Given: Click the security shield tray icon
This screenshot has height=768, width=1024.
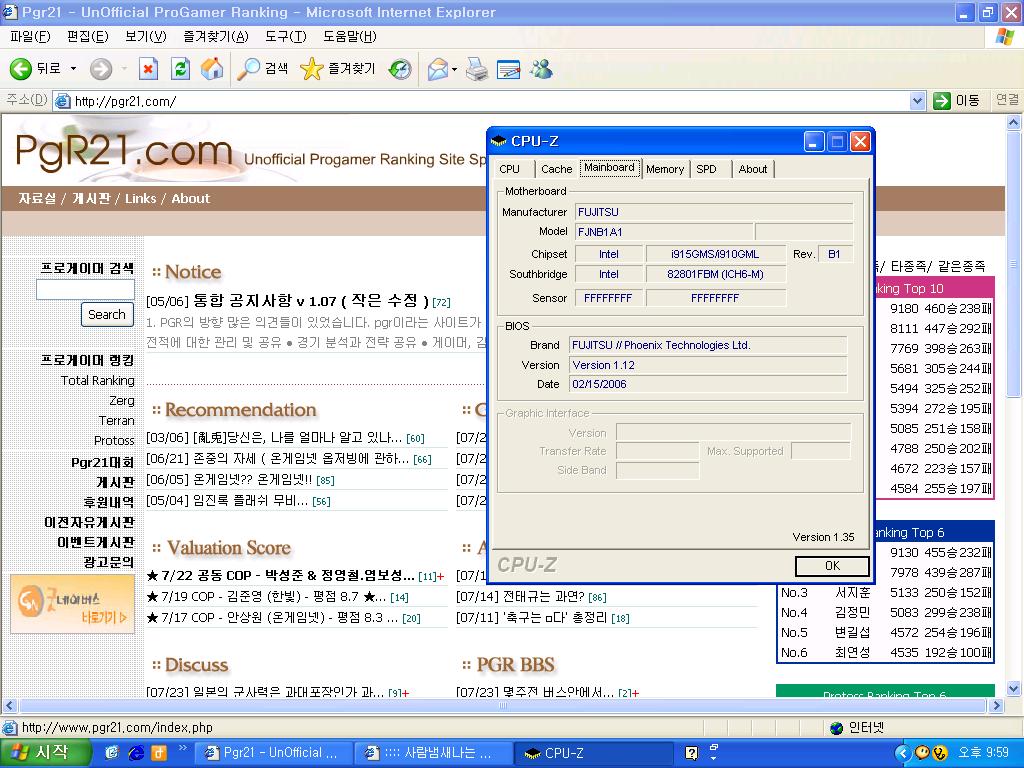Looking at the screenshot, I should coord(940,753).
